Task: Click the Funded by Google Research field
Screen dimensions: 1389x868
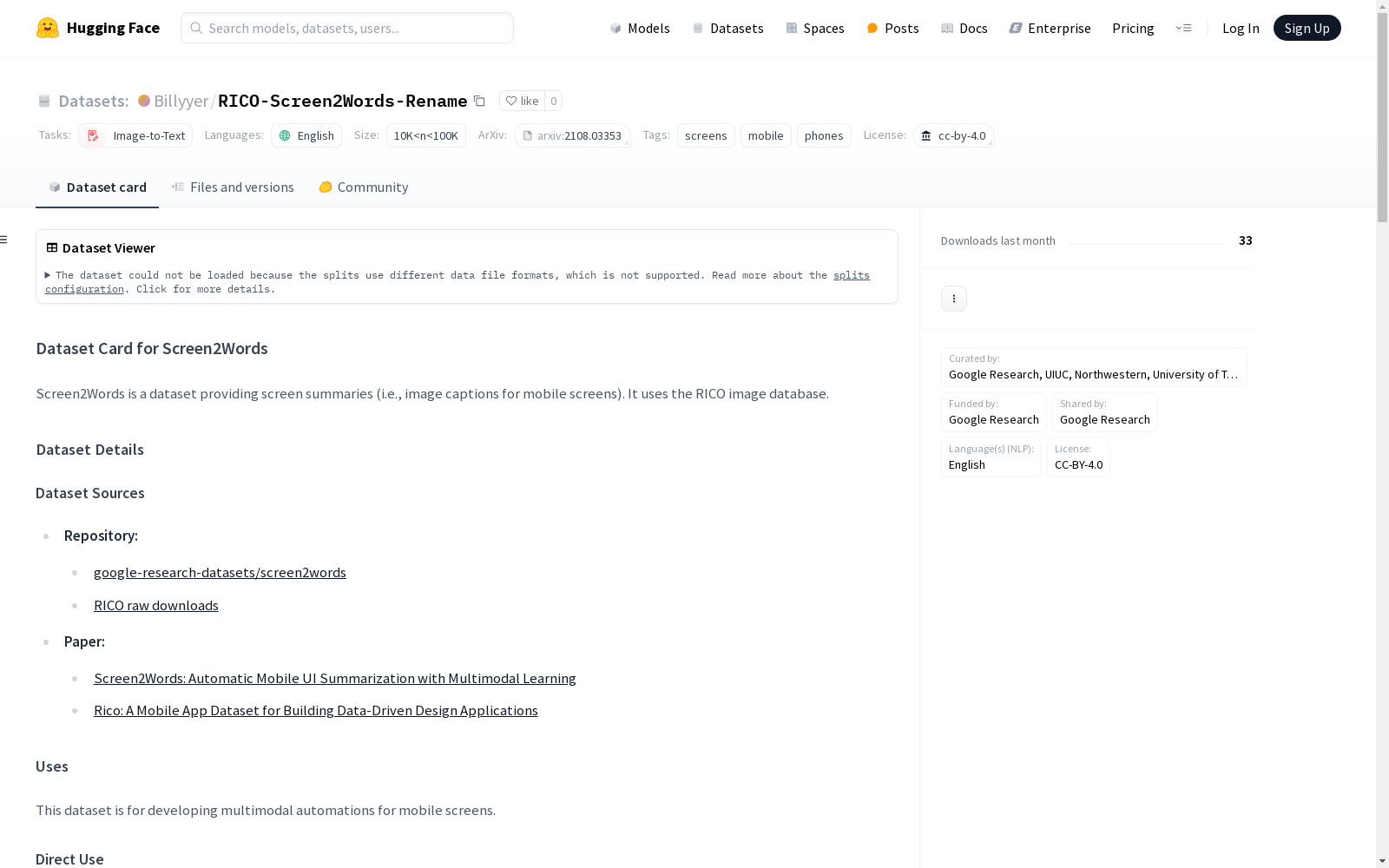Action: [994, 412]
